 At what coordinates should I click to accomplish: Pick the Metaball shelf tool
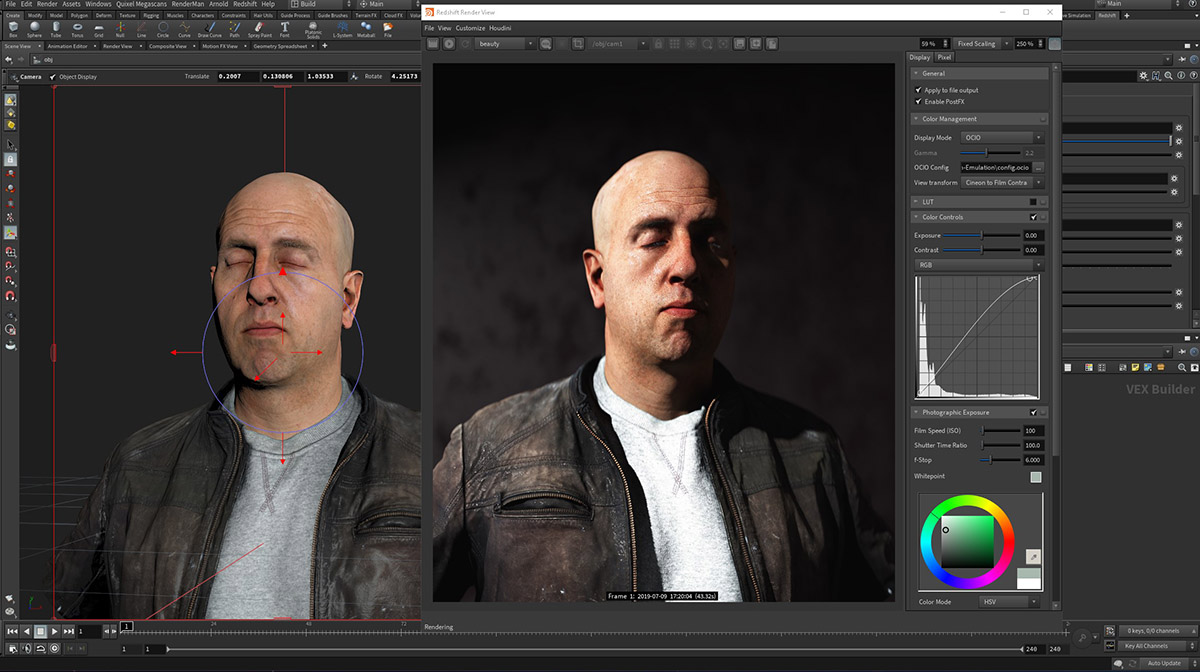coord(364,29)
